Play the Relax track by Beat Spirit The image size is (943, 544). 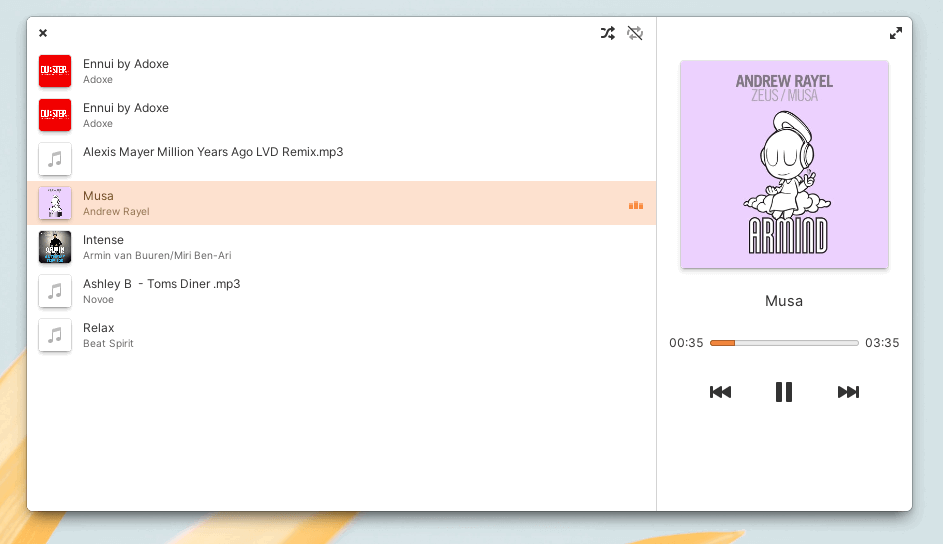tap(341, 335)
